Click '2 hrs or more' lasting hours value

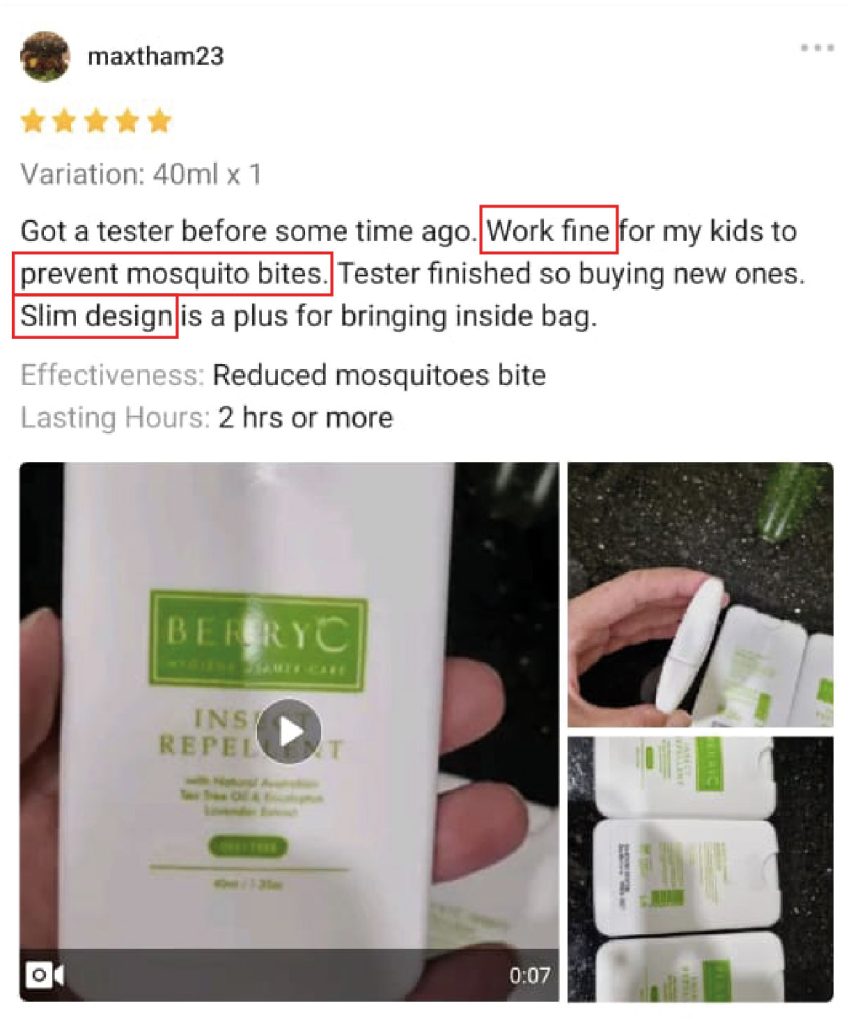pyautogui.click(x=306, y=417)
